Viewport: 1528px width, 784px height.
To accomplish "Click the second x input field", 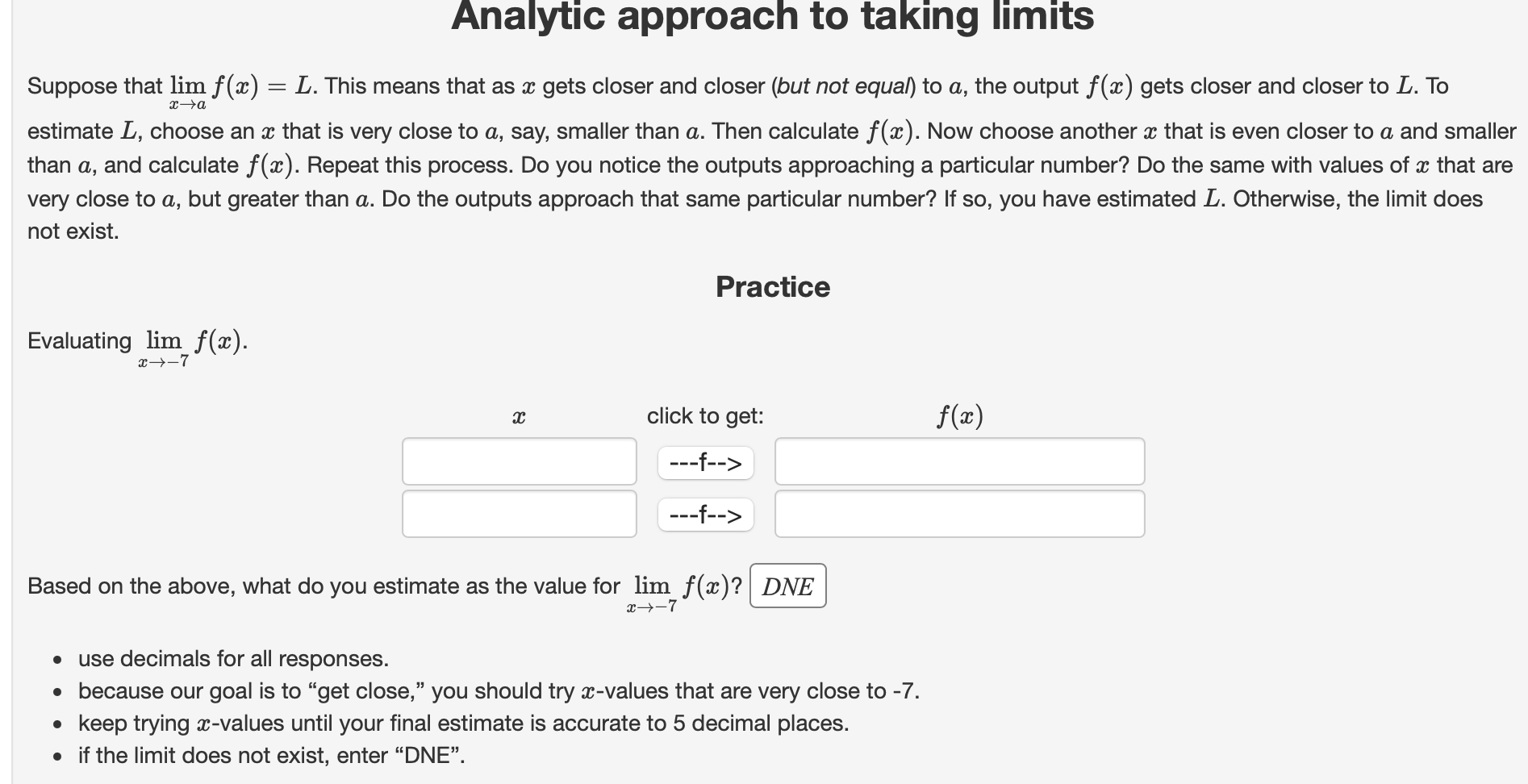I will (x=518, y=514).
